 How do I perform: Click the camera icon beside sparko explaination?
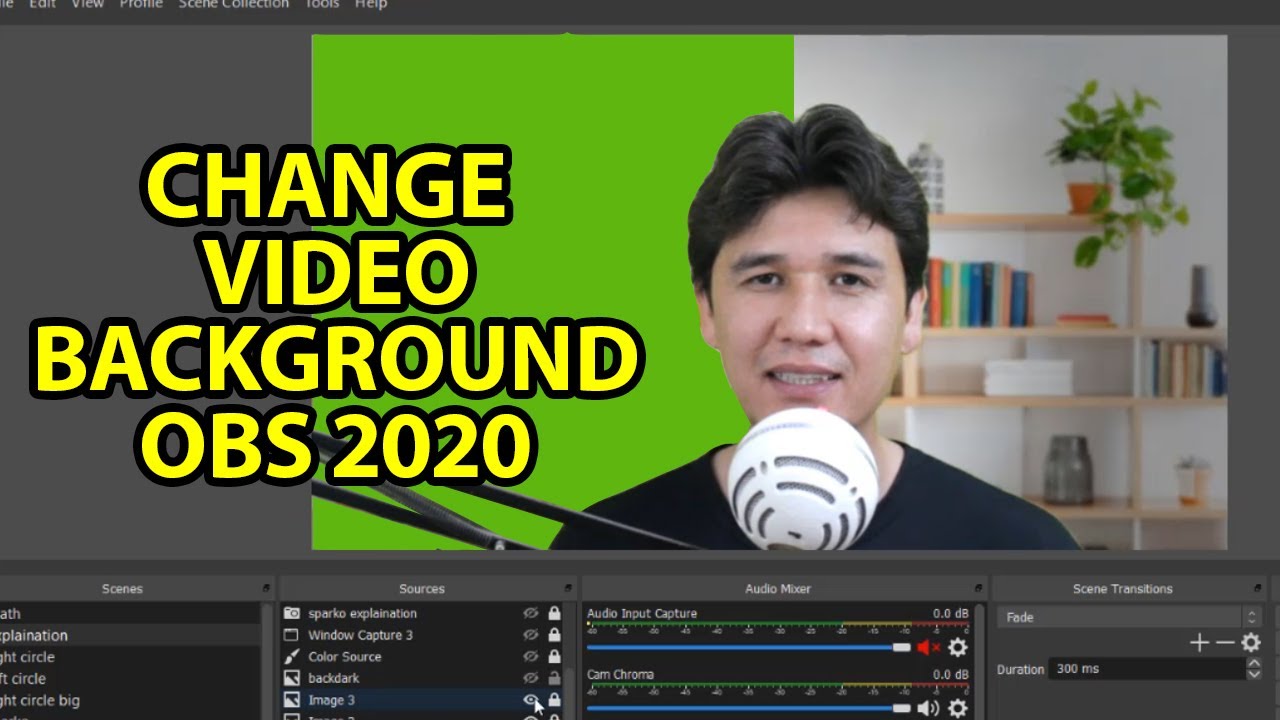pos(292,613)
